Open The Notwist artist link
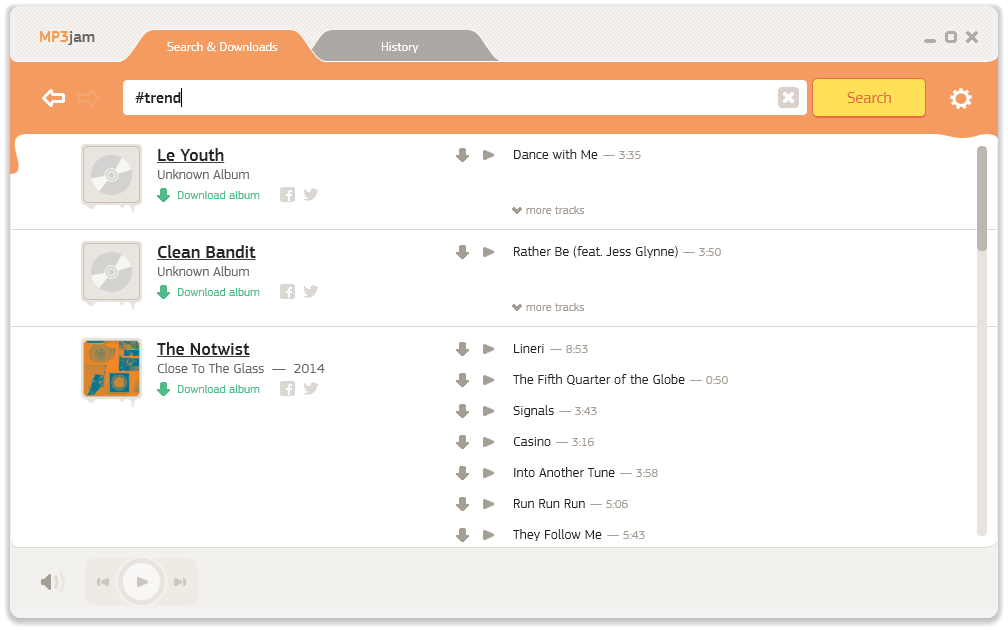Image resolution: width=1008 pixels, height=630 pixels. (203, 350)
